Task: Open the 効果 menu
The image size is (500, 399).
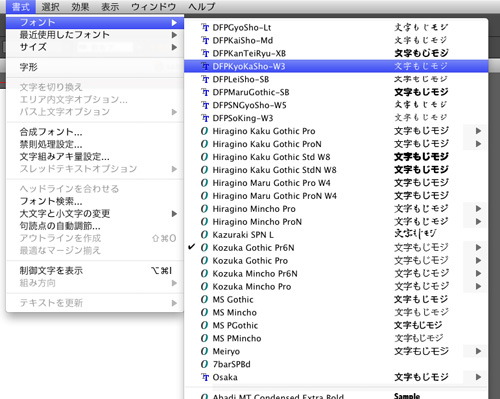Action: [80, 6]
